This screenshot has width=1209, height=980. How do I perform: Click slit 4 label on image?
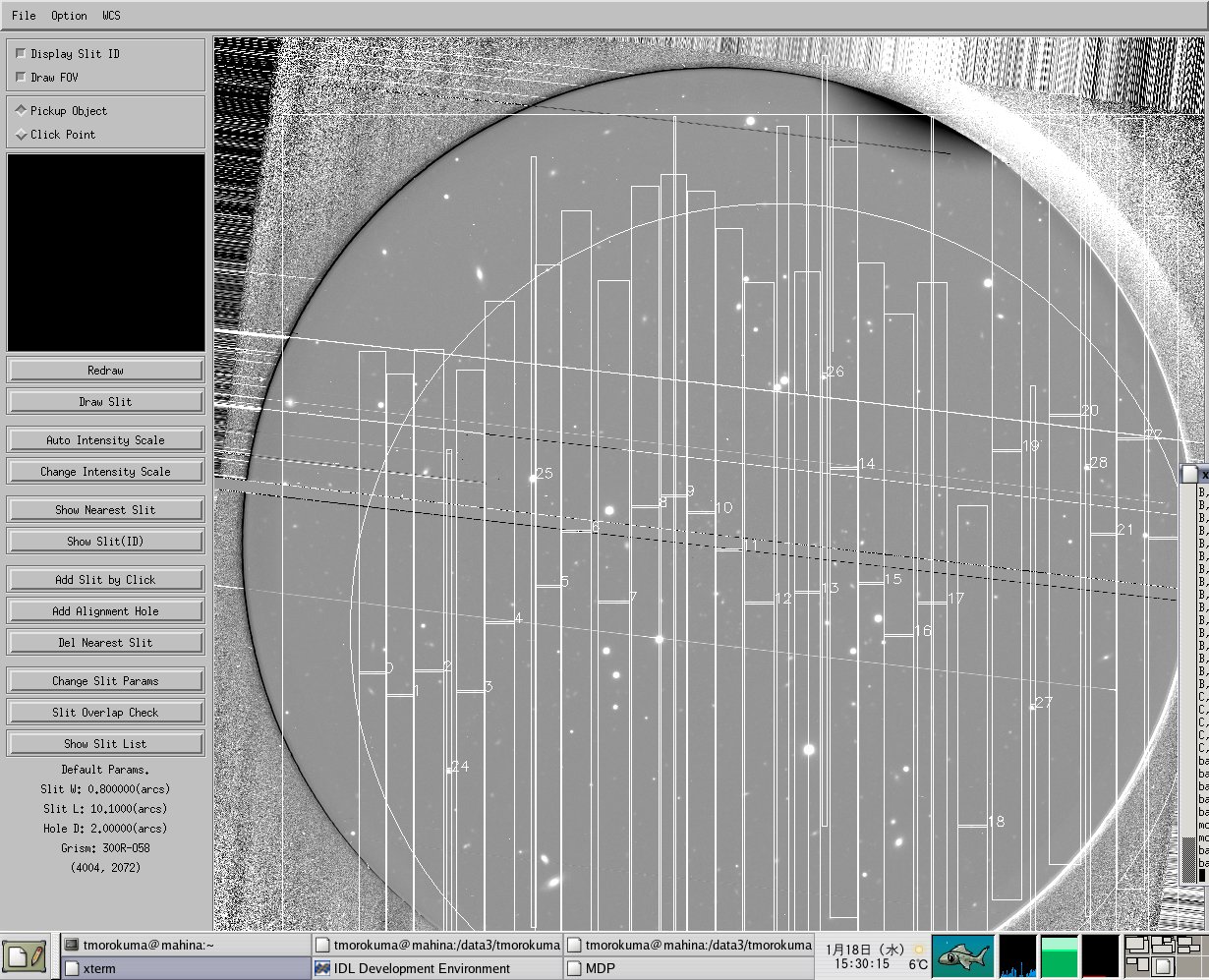click(518, 617)
